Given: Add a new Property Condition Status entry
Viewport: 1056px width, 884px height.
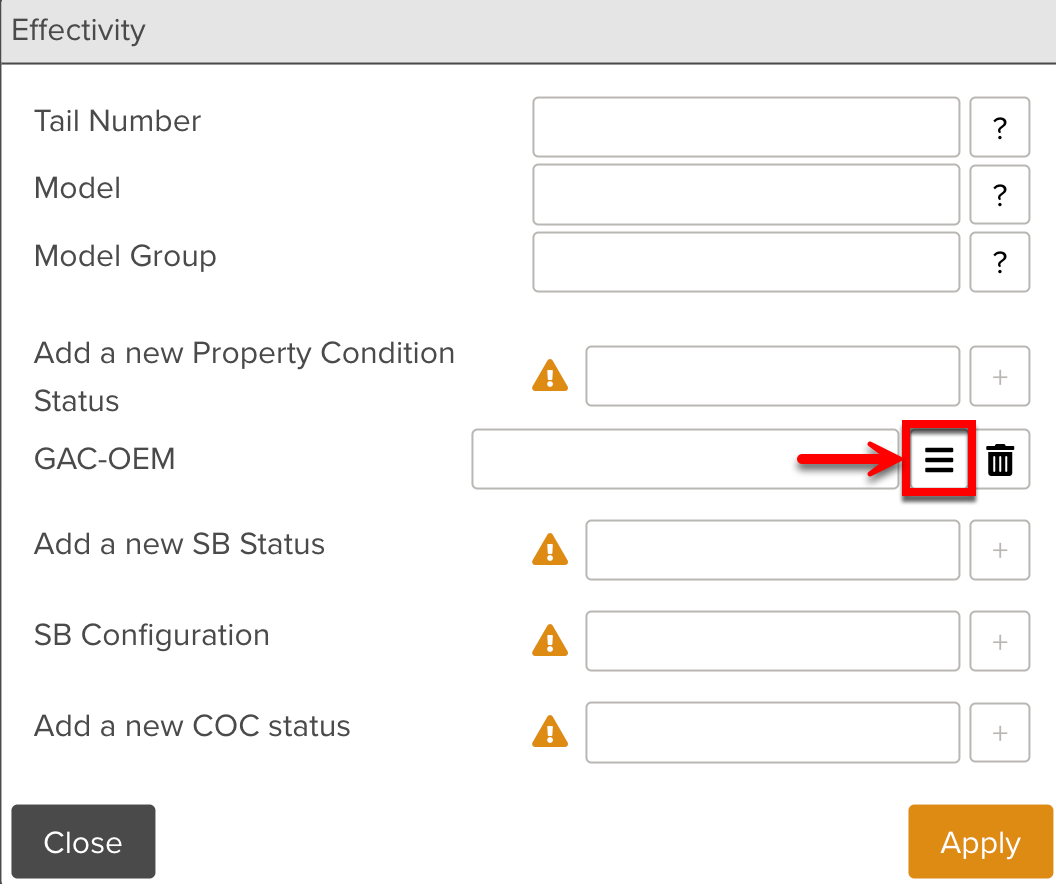Looking at the screenshot, I should pyautogui.click(x=1000, y=376).
